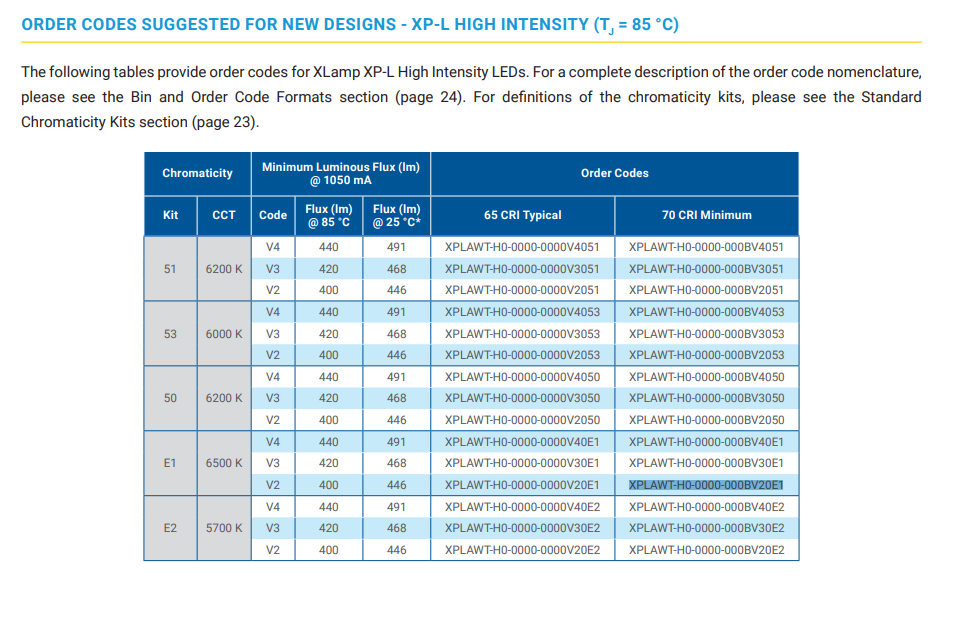Click the '70 CRI Minimum' column header
Screen dimensions: 964x628
coord(706,215)
